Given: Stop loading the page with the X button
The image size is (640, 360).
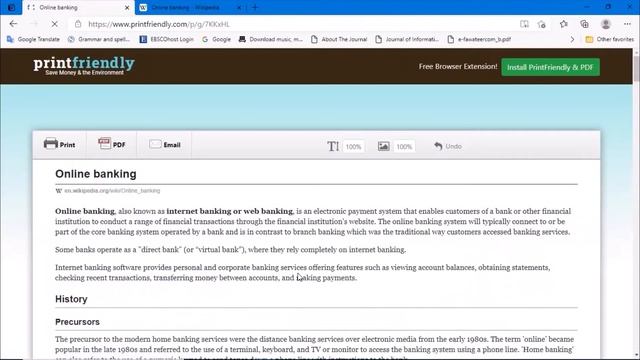Looking at the screenshot, I should [x=54, y=24].
